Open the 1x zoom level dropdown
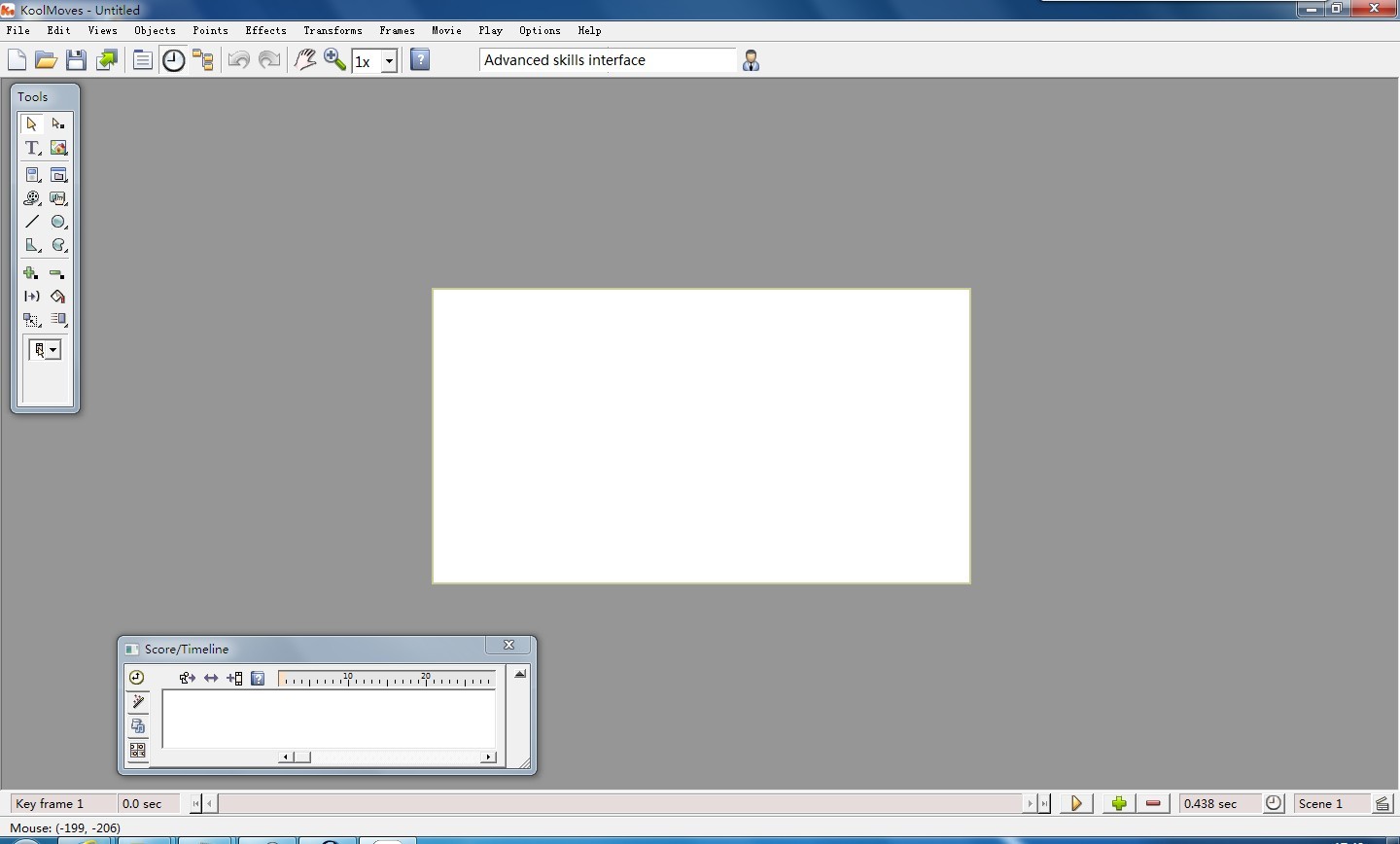Image resolution: width=1400 pixels, height=844 pixels. click(x=389, y=61)
